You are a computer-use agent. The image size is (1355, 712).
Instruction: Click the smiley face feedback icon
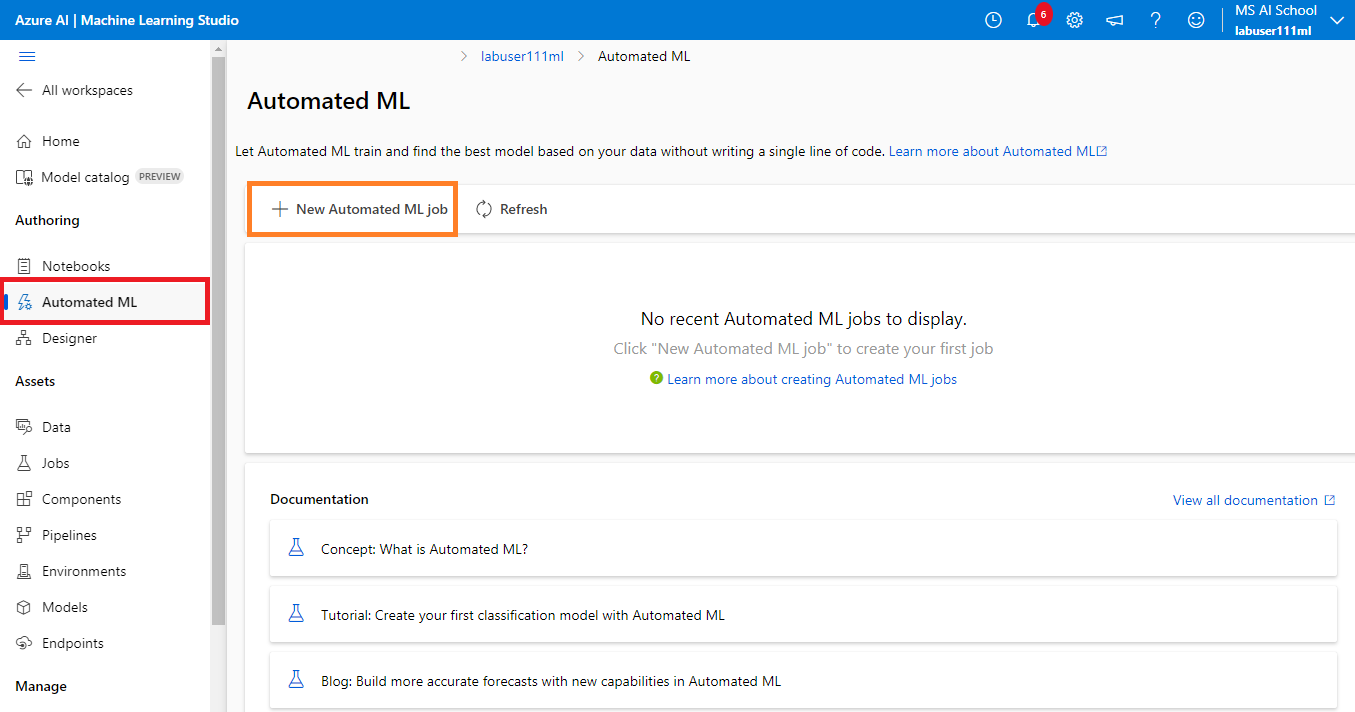[1196, 20]
